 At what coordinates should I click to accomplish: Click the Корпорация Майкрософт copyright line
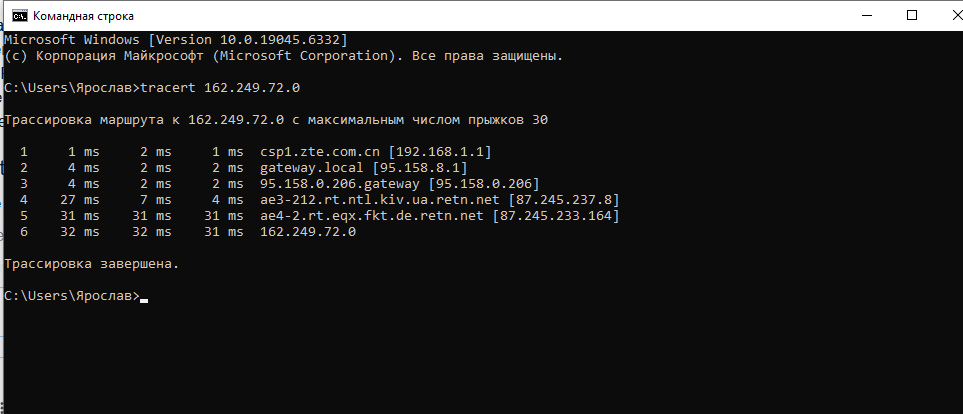pyautogui.click(x=283, y=56)
